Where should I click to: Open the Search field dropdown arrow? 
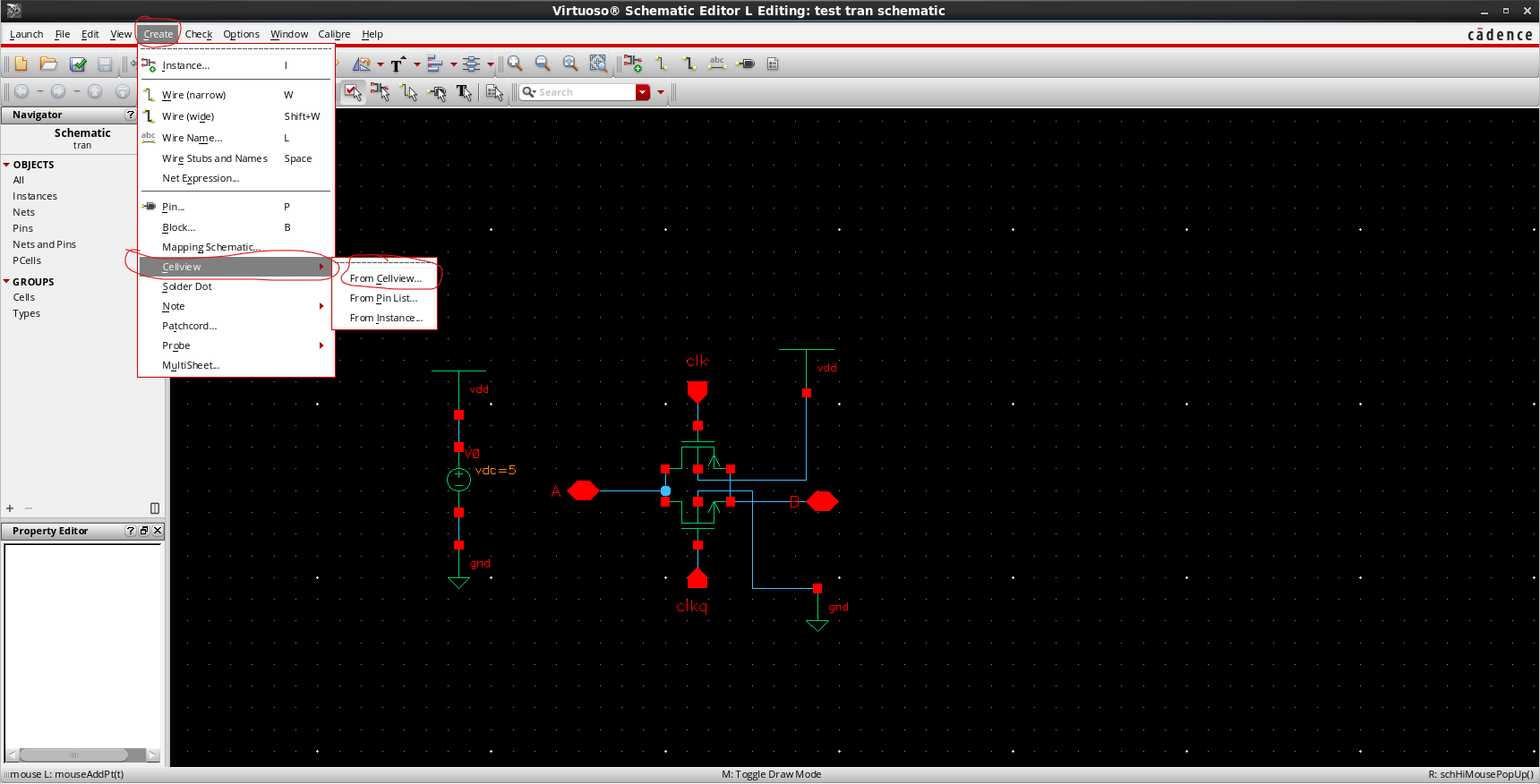[x=643, y=92]
